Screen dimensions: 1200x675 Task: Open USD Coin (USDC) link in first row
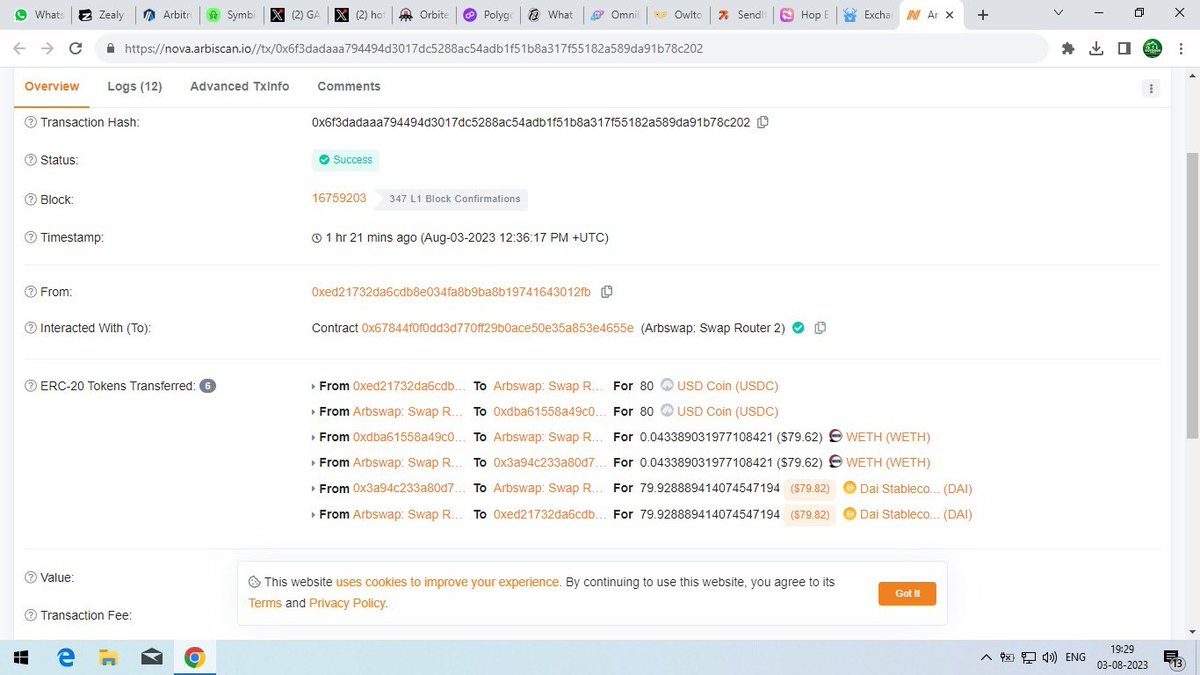[727, 385]
